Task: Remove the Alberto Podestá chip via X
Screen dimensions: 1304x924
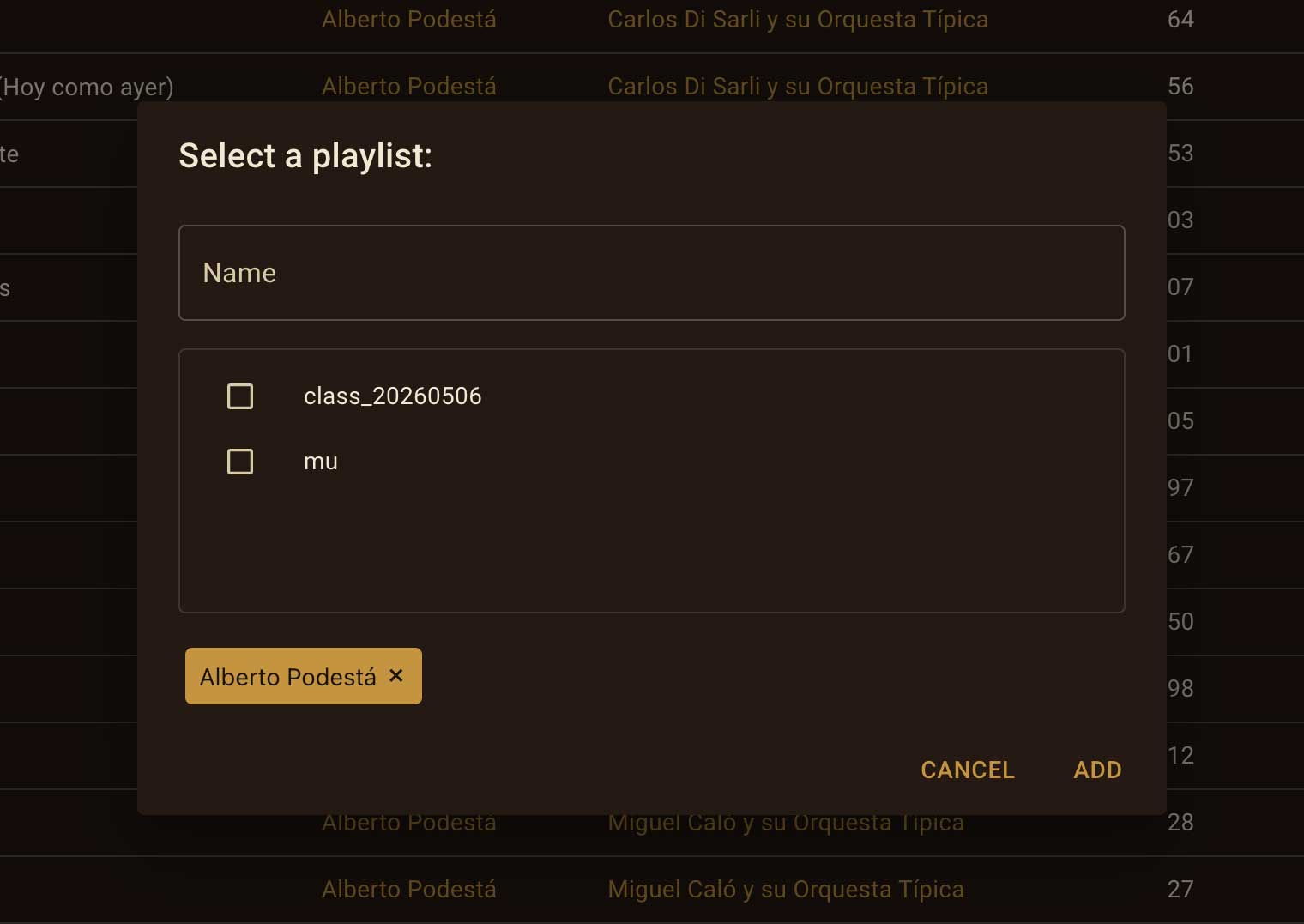Action: tap(396, 676)
